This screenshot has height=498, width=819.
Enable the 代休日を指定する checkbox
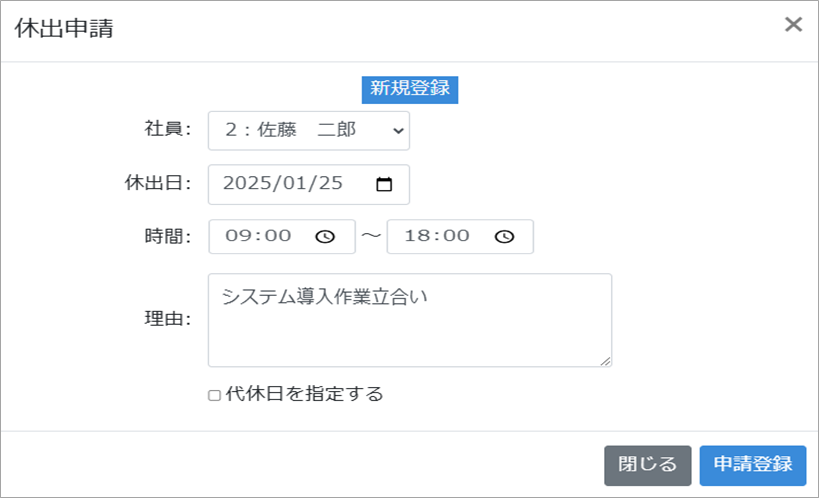(x=214, y=395)
